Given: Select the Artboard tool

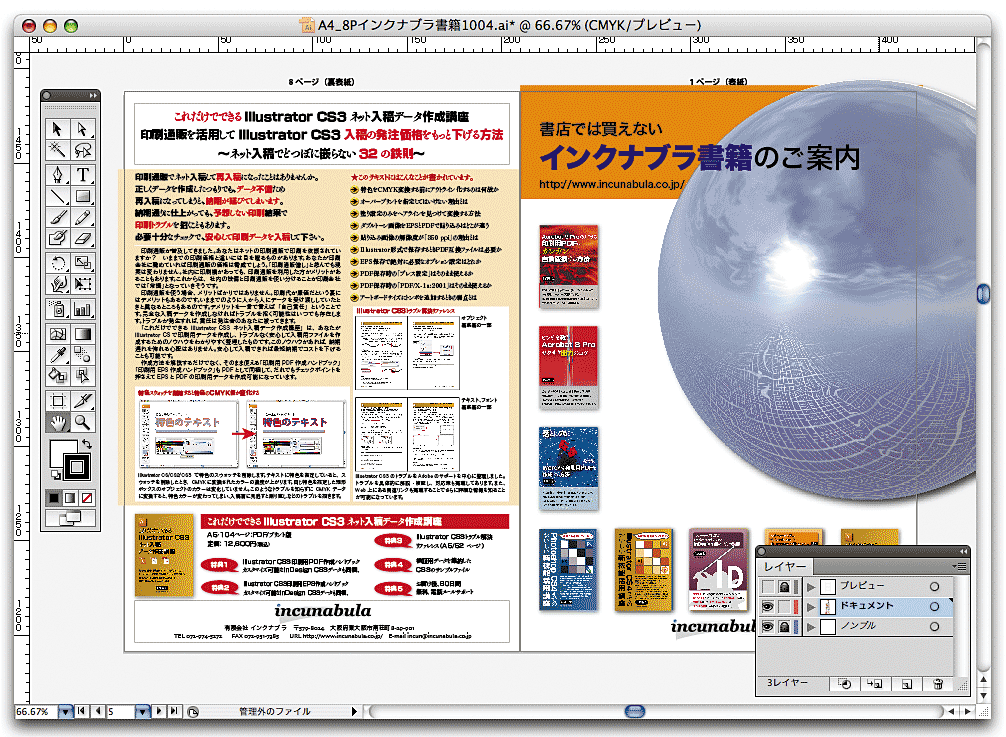Looking at the screenshot, I should pyautogui.click(x=58, y=401).
